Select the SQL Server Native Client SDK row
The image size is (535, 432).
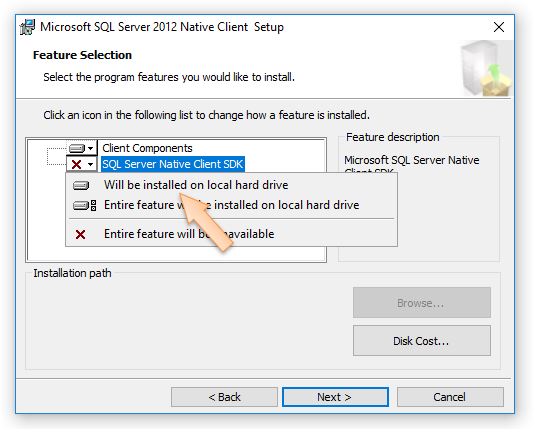click(173, 164)
